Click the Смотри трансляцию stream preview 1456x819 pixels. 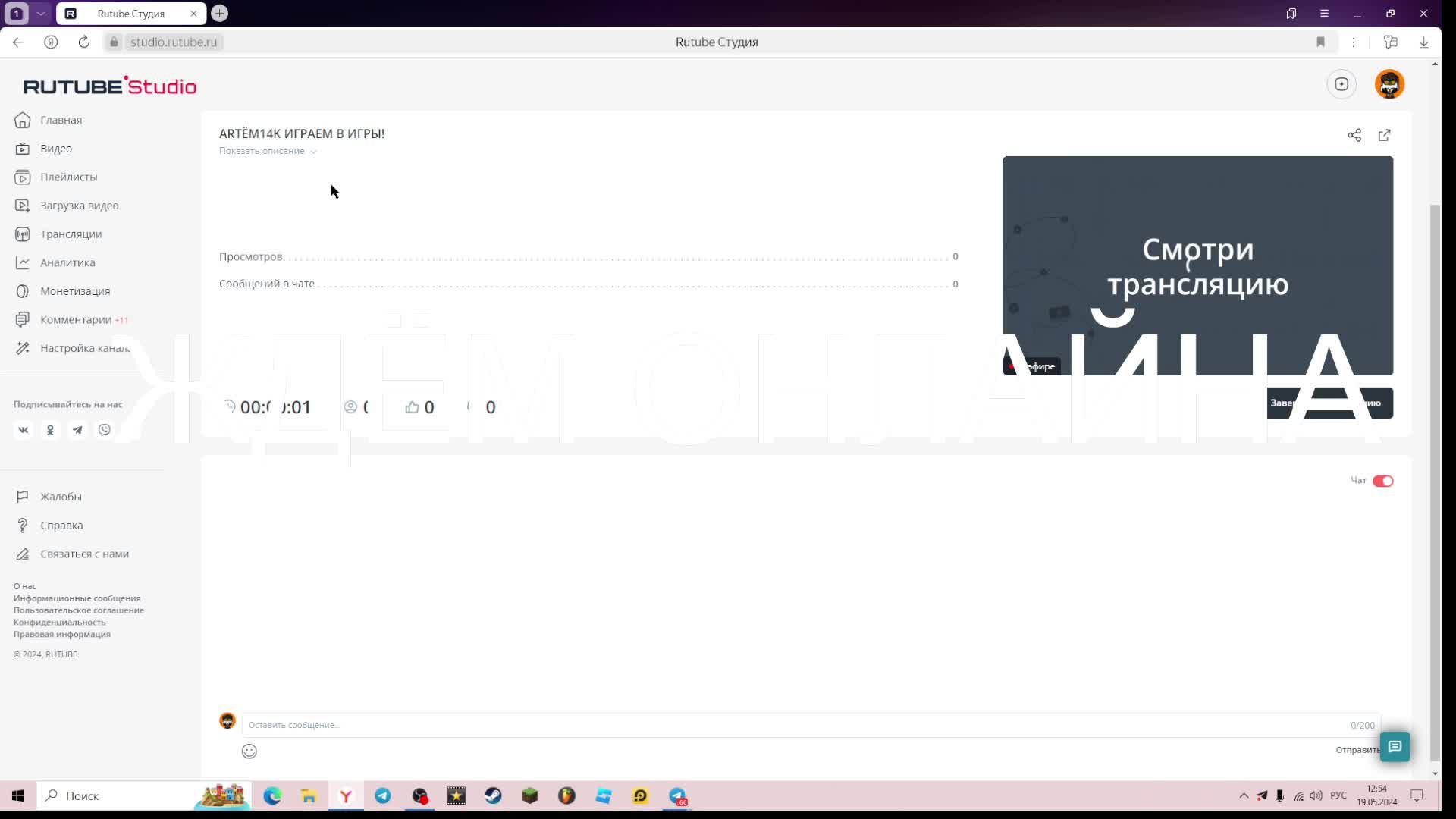click(1197, 265)
